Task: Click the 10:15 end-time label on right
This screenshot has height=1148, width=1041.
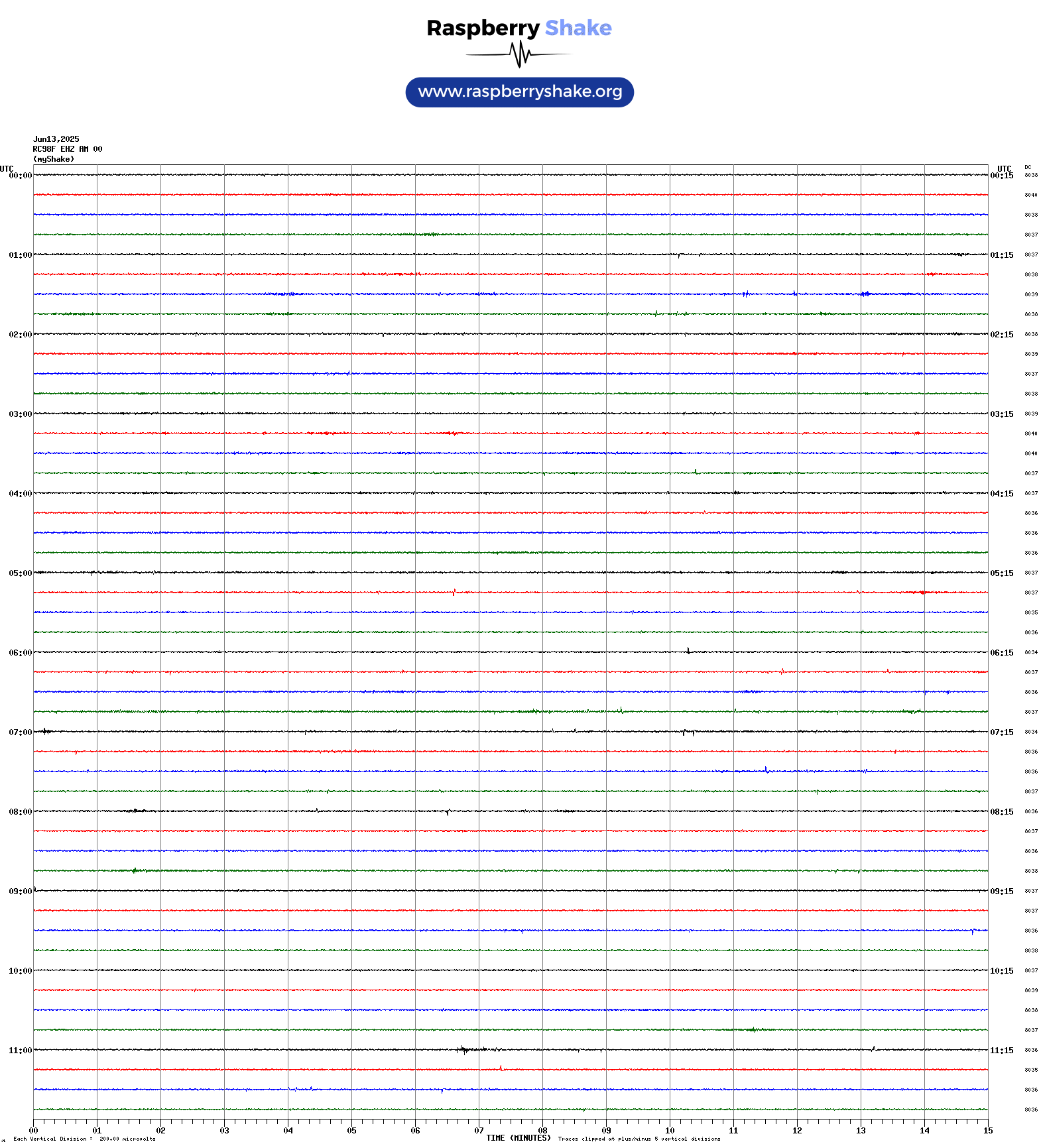Action: pos(1002,971)
